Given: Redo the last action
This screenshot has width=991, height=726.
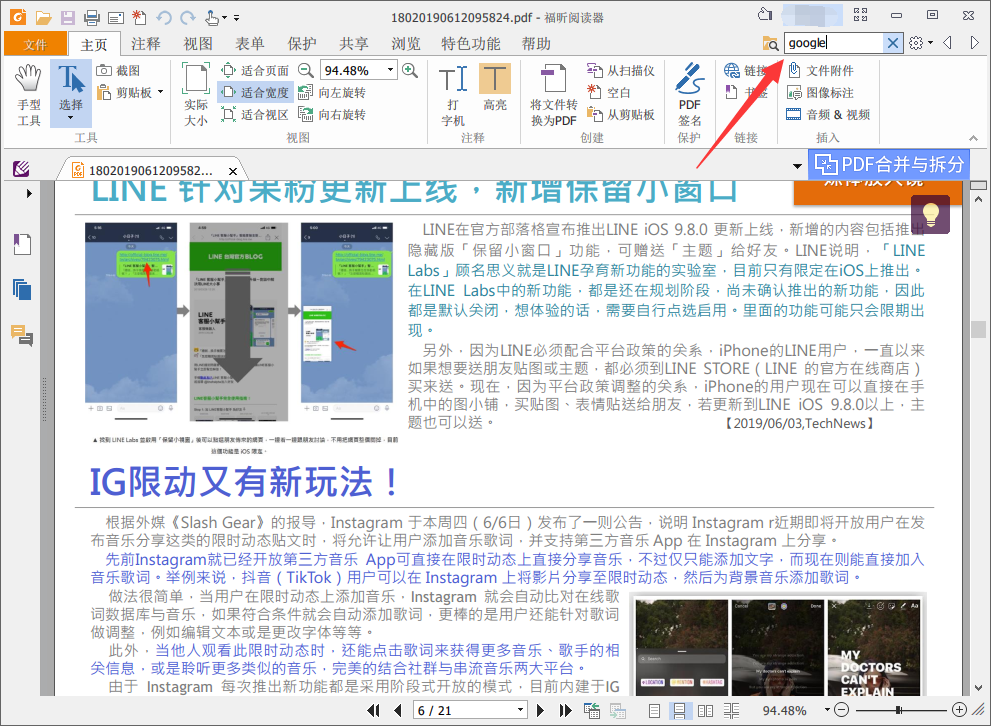Looking at the screenshot, I should coord(188,17).
